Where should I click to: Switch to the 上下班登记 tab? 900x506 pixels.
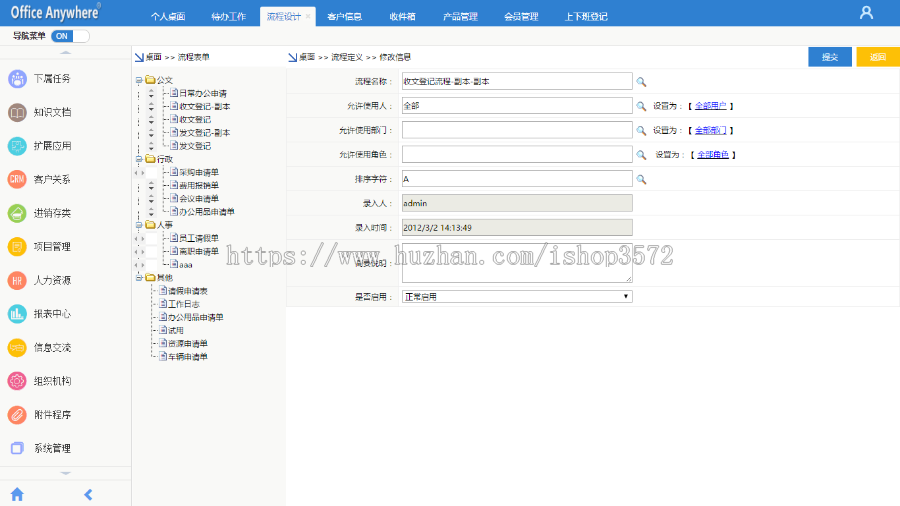point(586,17)
